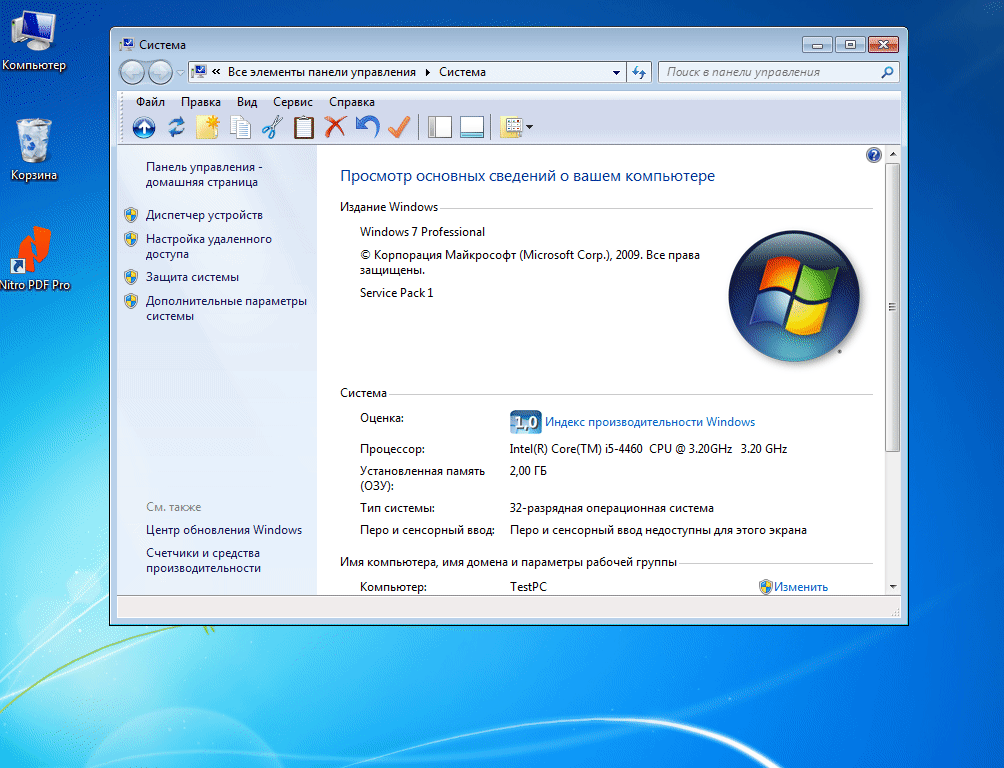Open the Файл menu
The height and width of the screenshot is (768, 1004).
(150, 102)
